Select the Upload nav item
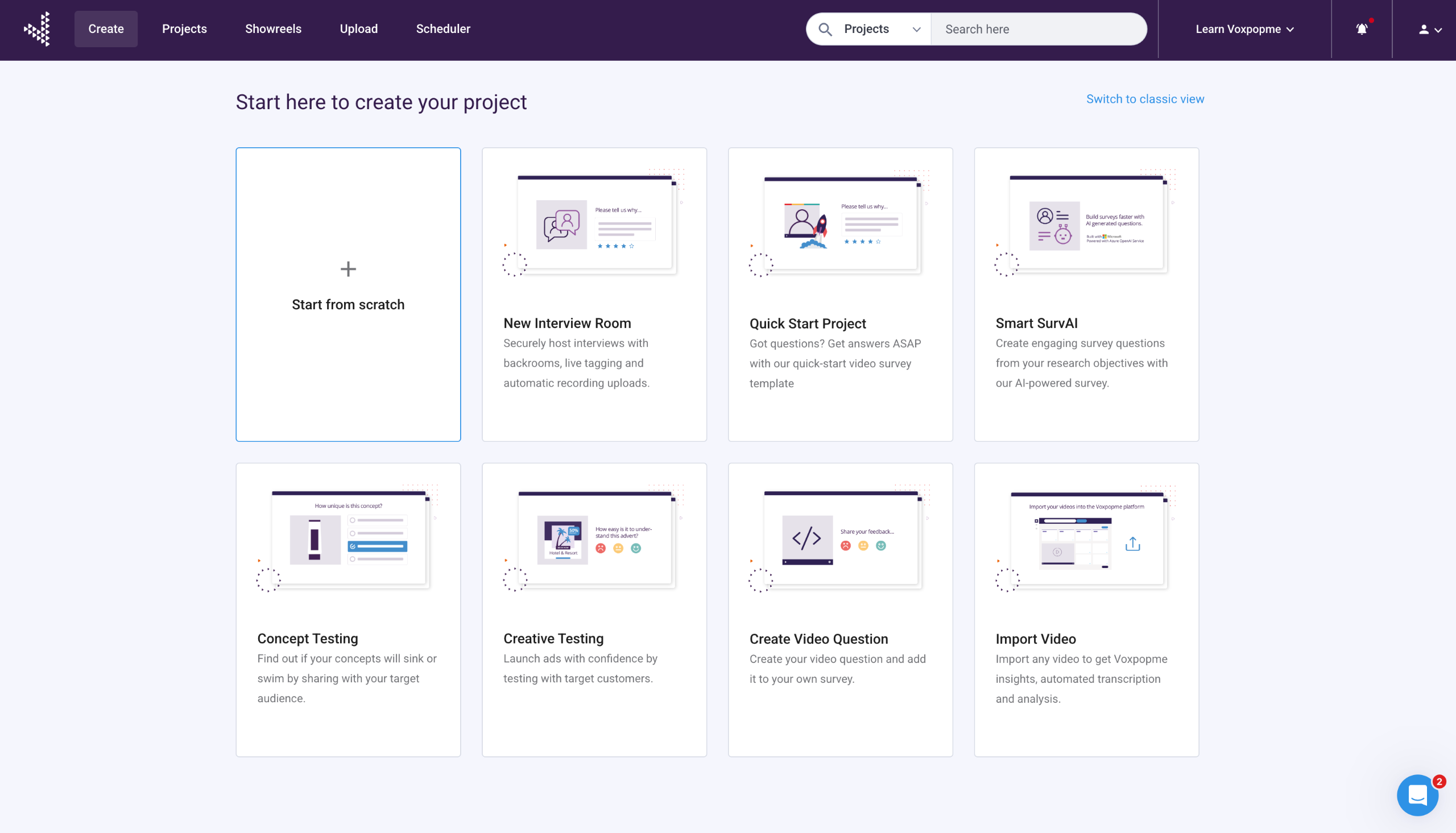 click(359, 29)
